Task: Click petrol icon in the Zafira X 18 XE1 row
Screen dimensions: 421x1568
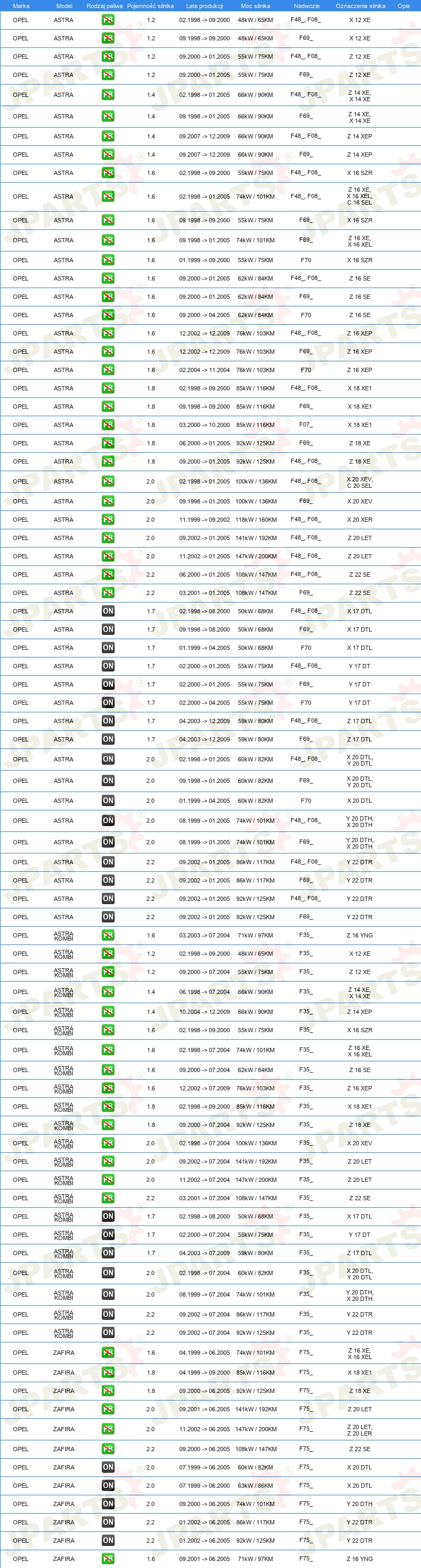Action: tap(108, 1373)
